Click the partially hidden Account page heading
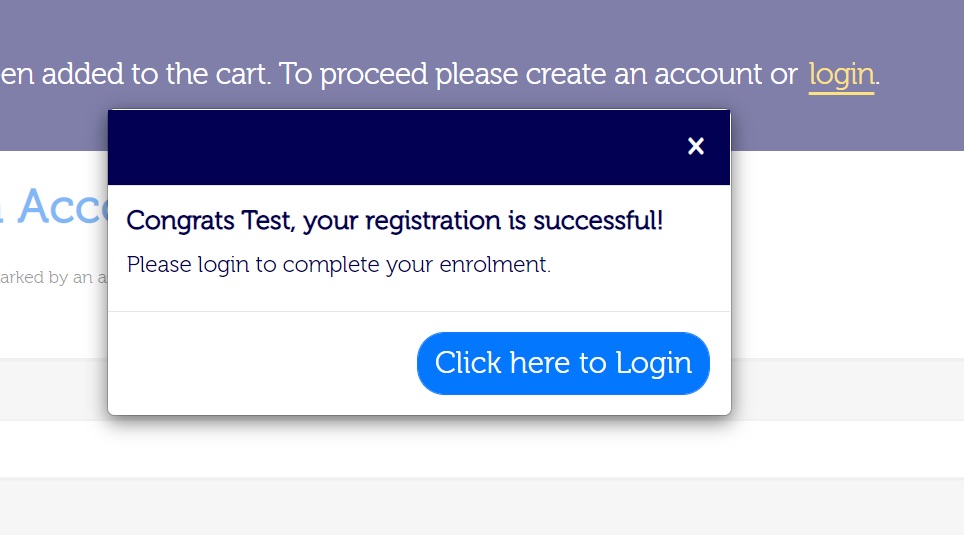This screenshot has height=535, width=964. 62,207
